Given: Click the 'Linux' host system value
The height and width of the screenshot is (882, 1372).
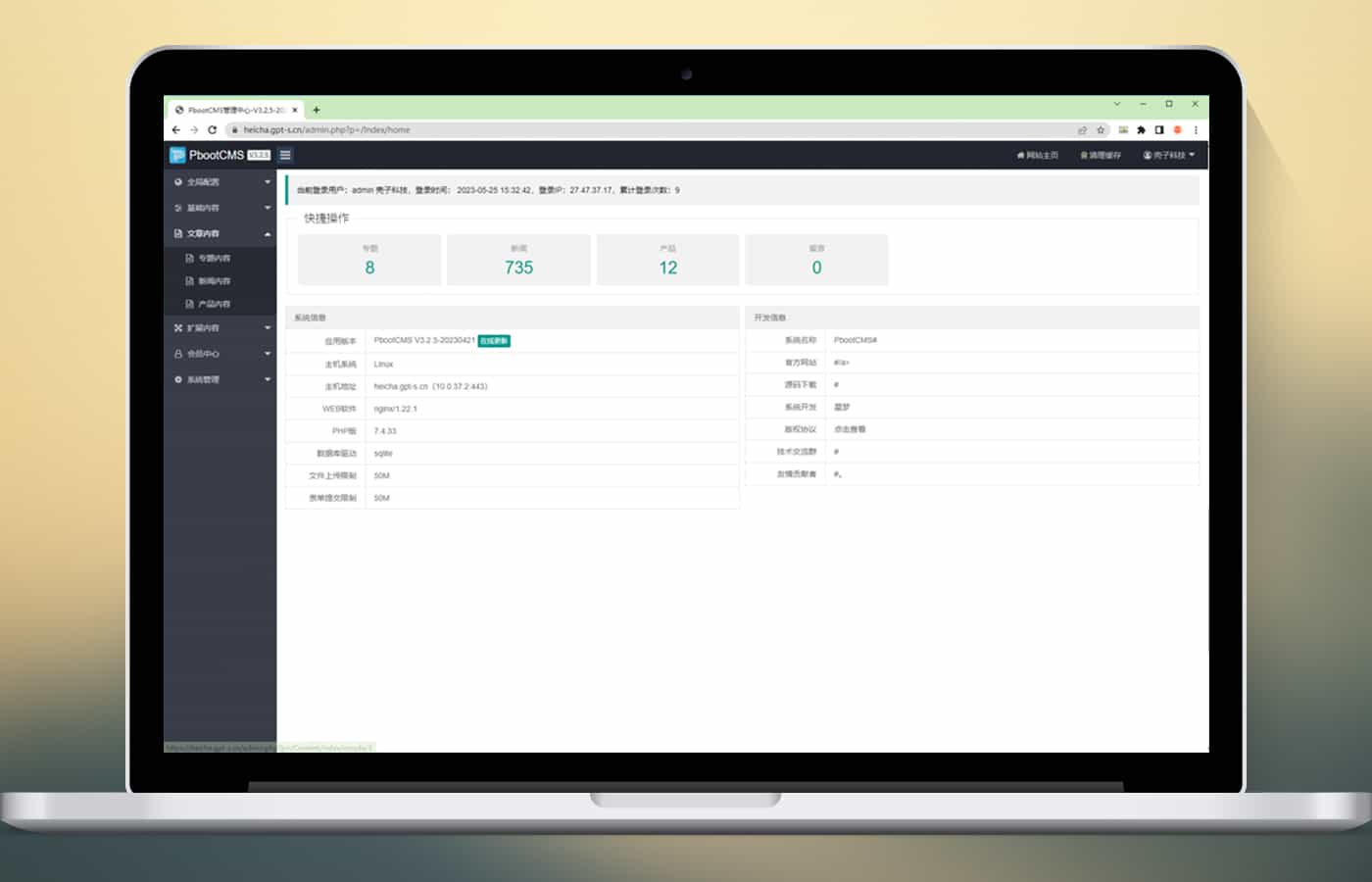Looking at the screenshot, I should 383,364.
